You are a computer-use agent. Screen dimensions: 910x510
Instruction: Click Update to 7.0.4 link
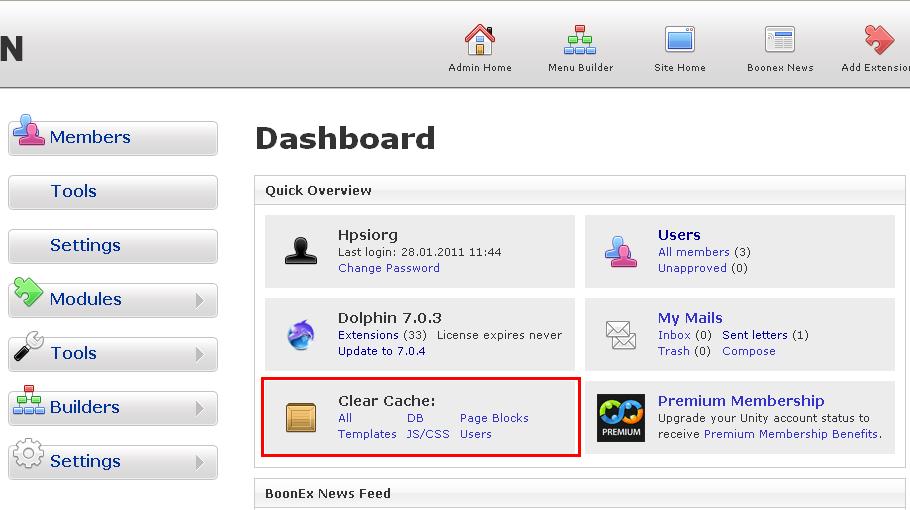(381, 351)
